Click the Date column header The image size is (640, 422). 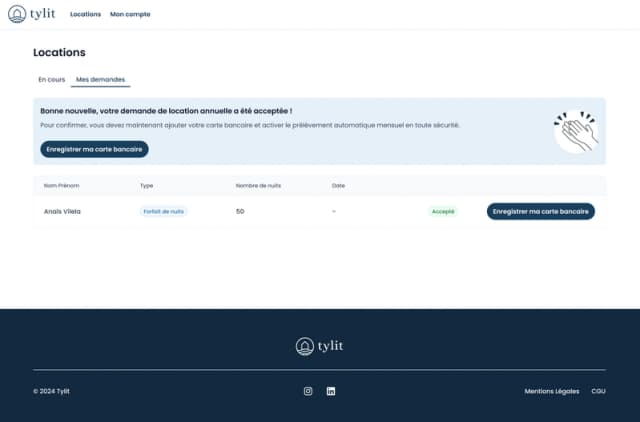point(338,185)
